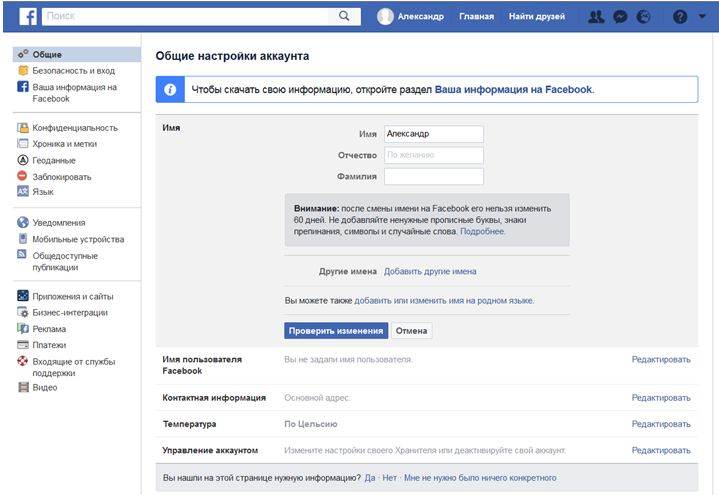This screenshot has width=719, height=500.
Task: Go to Главная in top bar
Action: (476, 17)
